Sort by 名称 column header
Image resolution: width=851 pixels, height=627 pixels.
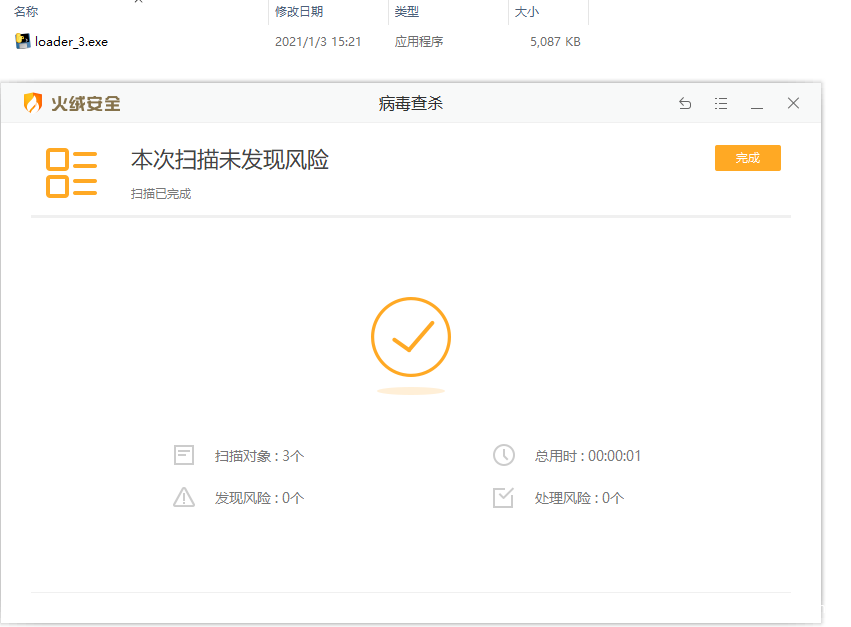click(26, 11)
